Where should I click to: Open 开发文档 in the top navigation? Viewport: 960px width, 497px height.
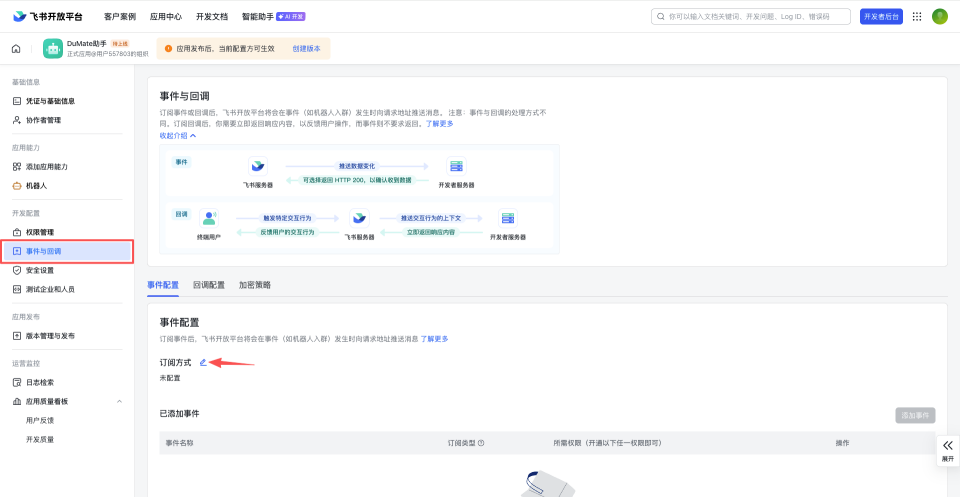point(212,17)
